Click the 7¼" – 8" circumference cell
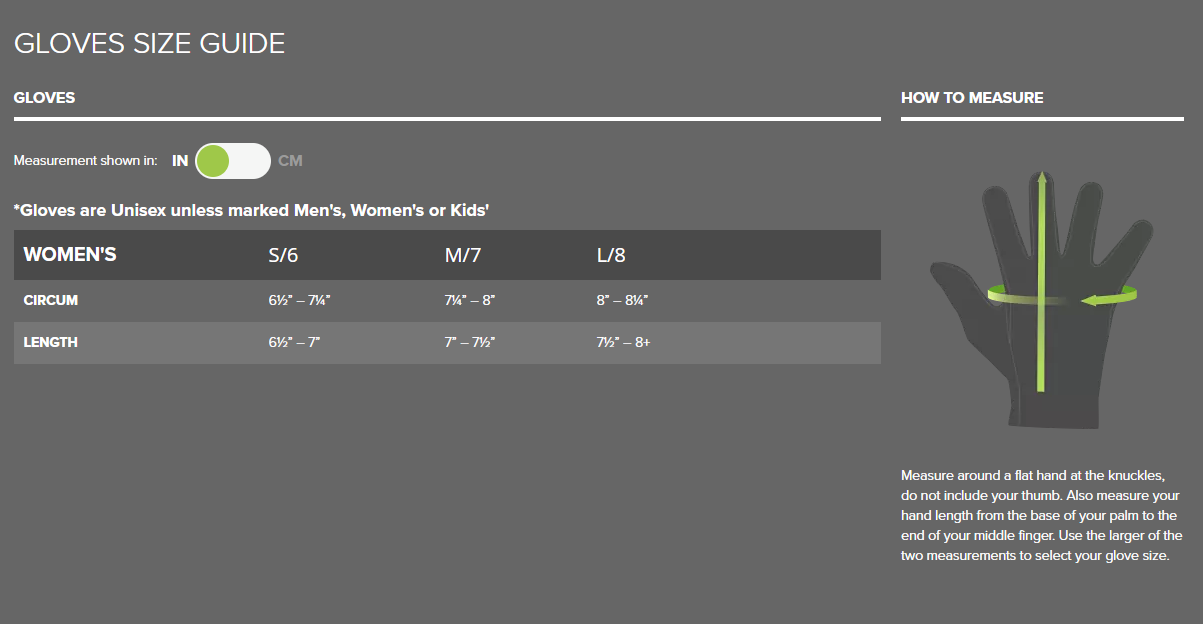Viewport: 1203px width, 624px height. click(470, 300)
